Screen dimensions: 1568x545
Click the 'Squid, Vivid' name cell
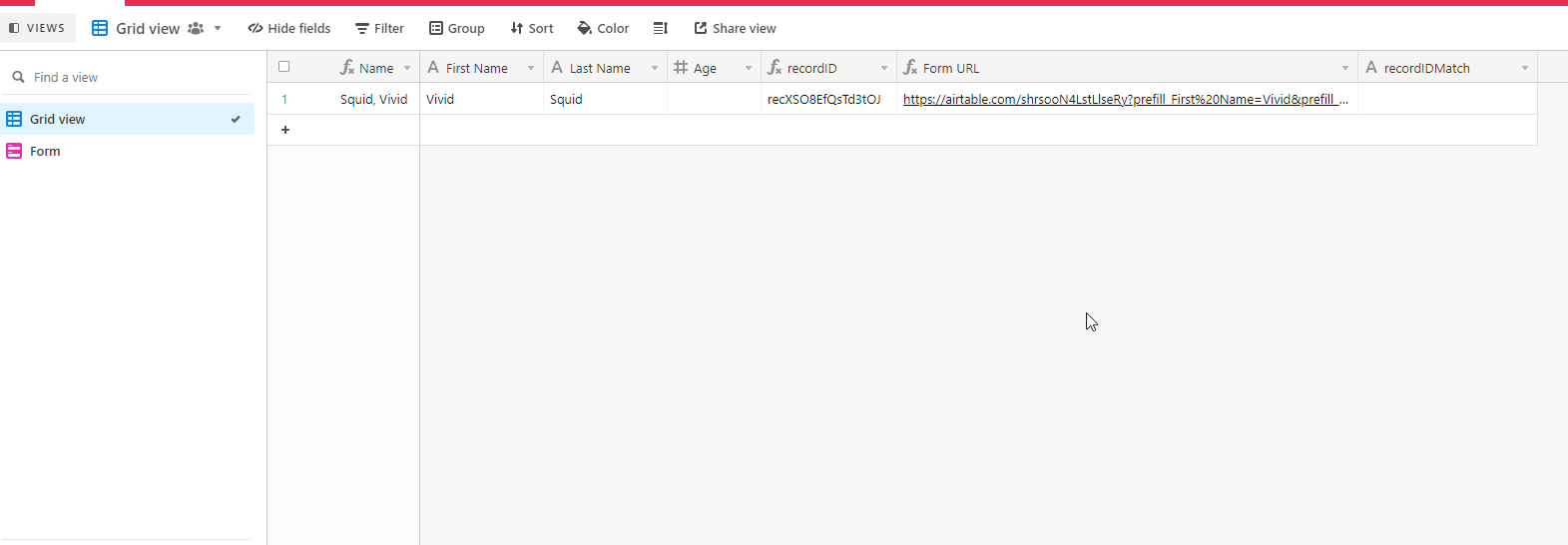coord(373,99)
